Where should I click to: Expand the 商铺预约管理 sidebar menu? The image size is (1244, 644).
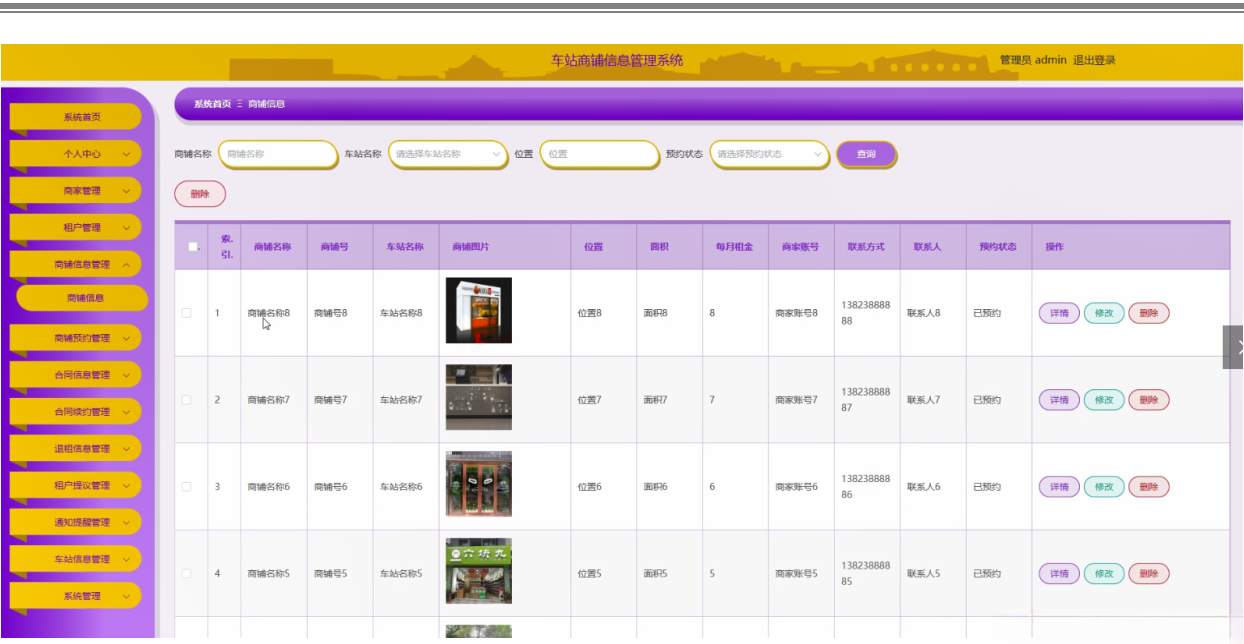click(76, 338)
